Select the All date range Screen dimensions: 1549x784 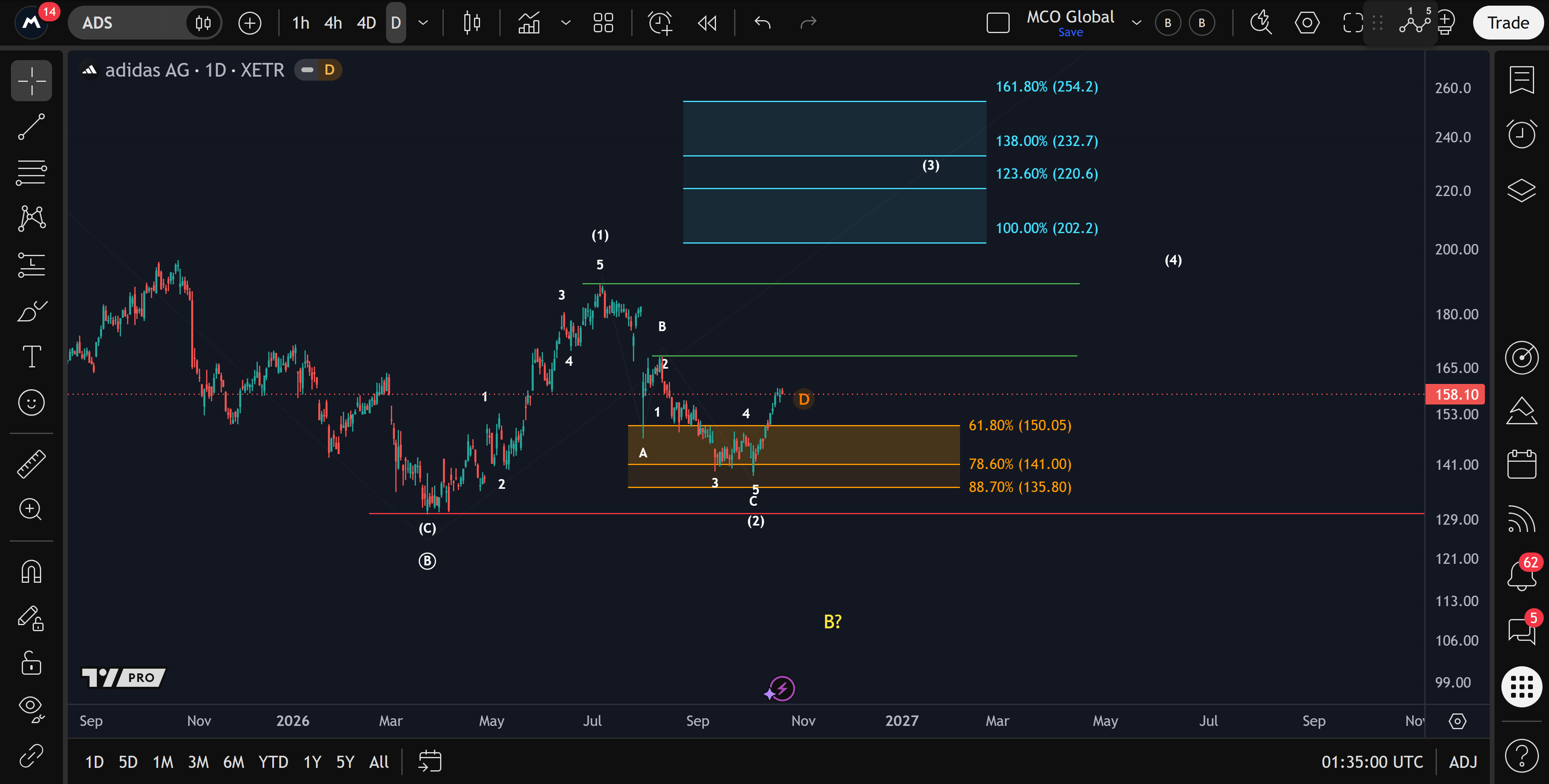click(379, 762)
